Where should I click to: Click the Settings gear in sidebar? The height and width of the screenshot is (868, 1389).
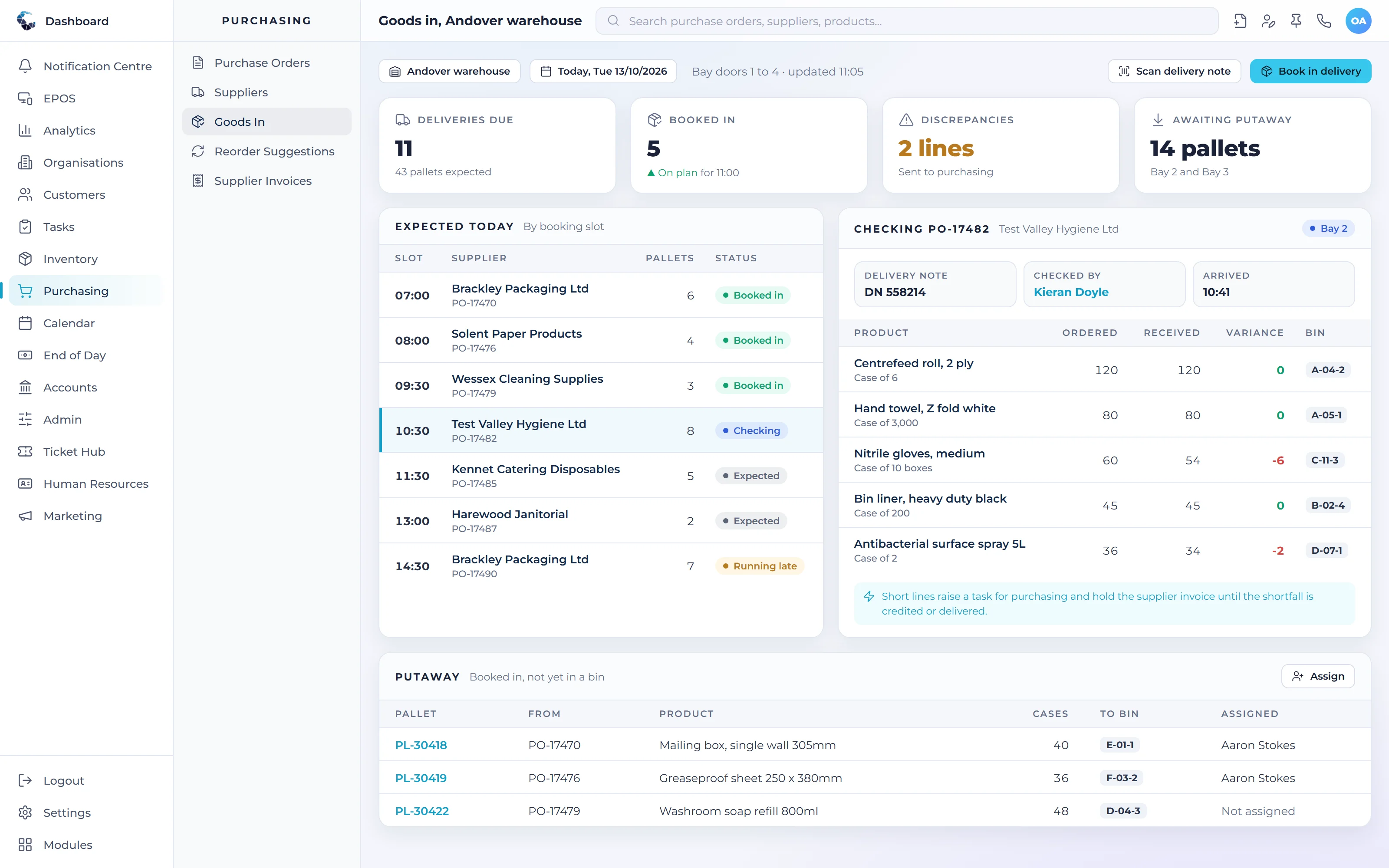click(x=25, y=812)
